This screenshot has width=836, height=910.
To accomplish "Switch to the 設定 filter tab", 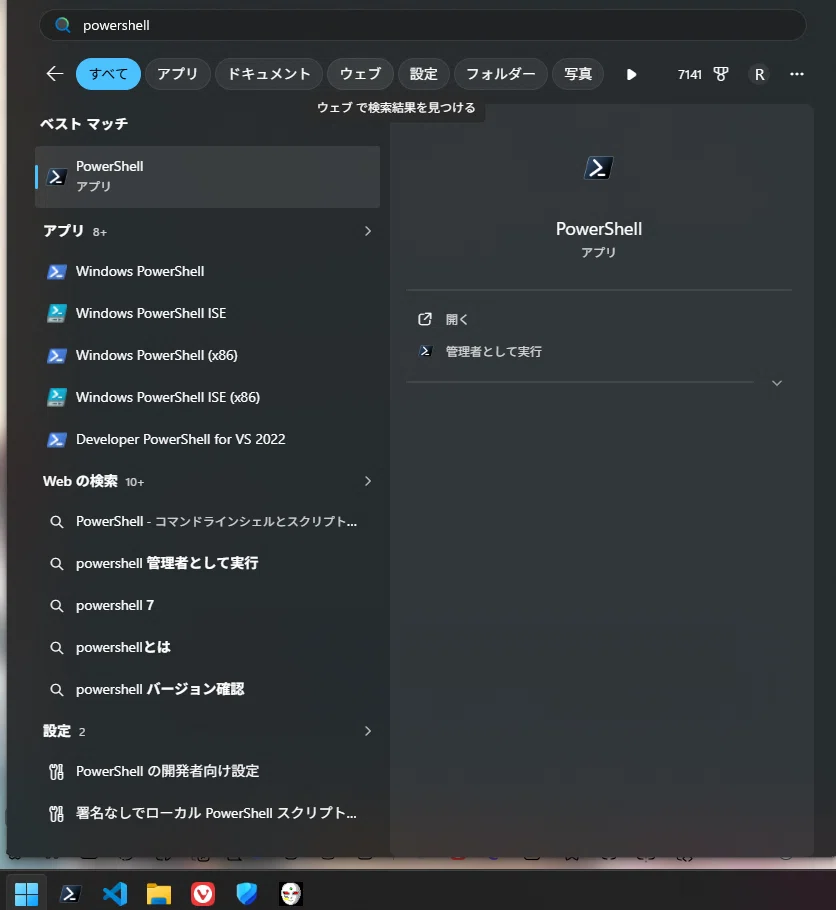I will (423, 74).
